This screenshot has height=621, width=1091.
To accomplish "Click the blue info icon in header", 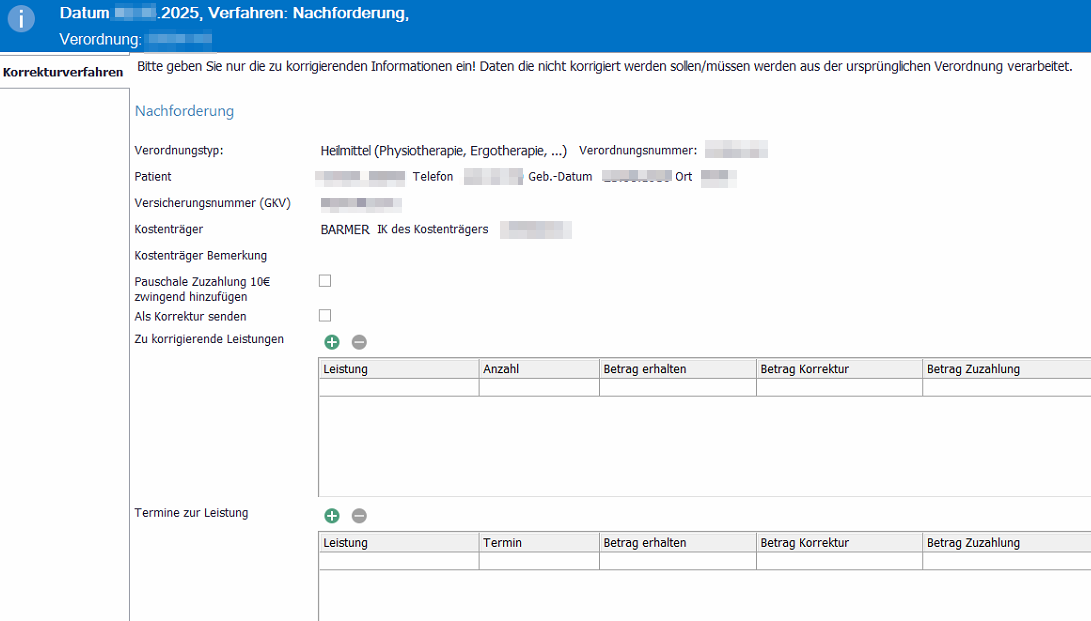I will coord(21,19).
